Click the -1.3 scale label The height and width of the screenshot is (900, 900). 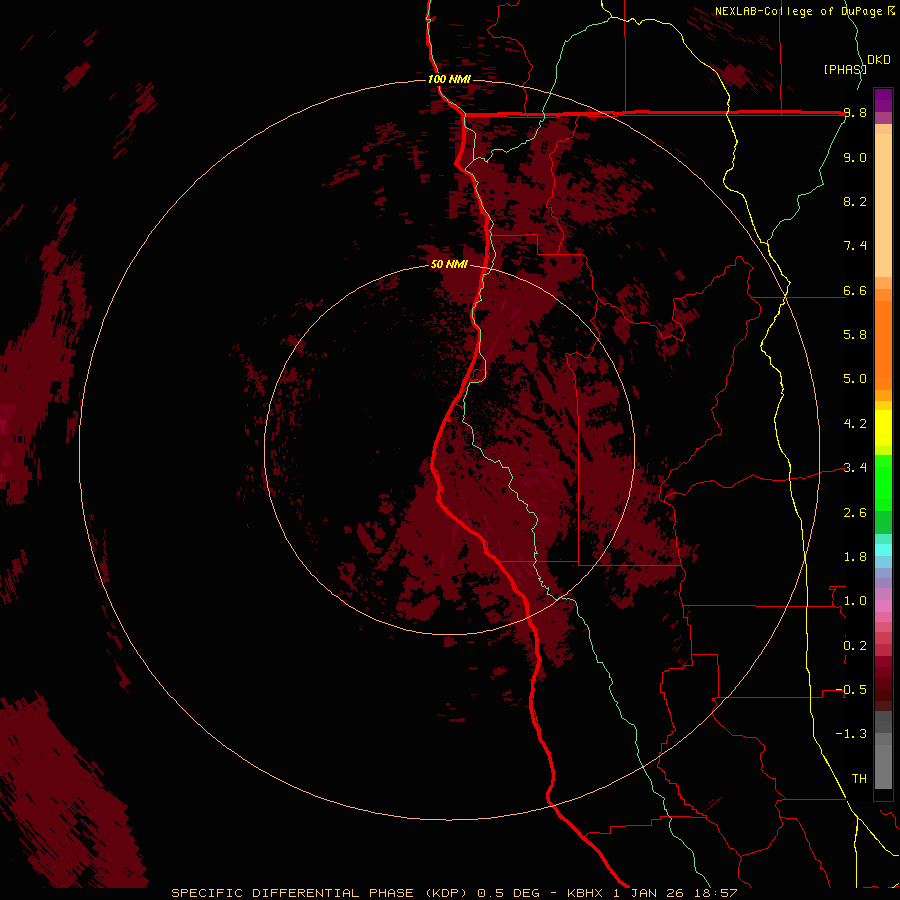pos(853,734)
